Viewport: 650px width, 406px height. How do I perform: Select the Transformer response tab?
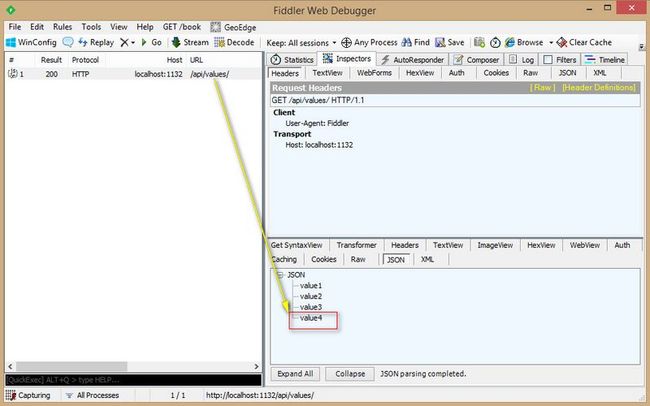pyautogui.click(x=357, y=245)
